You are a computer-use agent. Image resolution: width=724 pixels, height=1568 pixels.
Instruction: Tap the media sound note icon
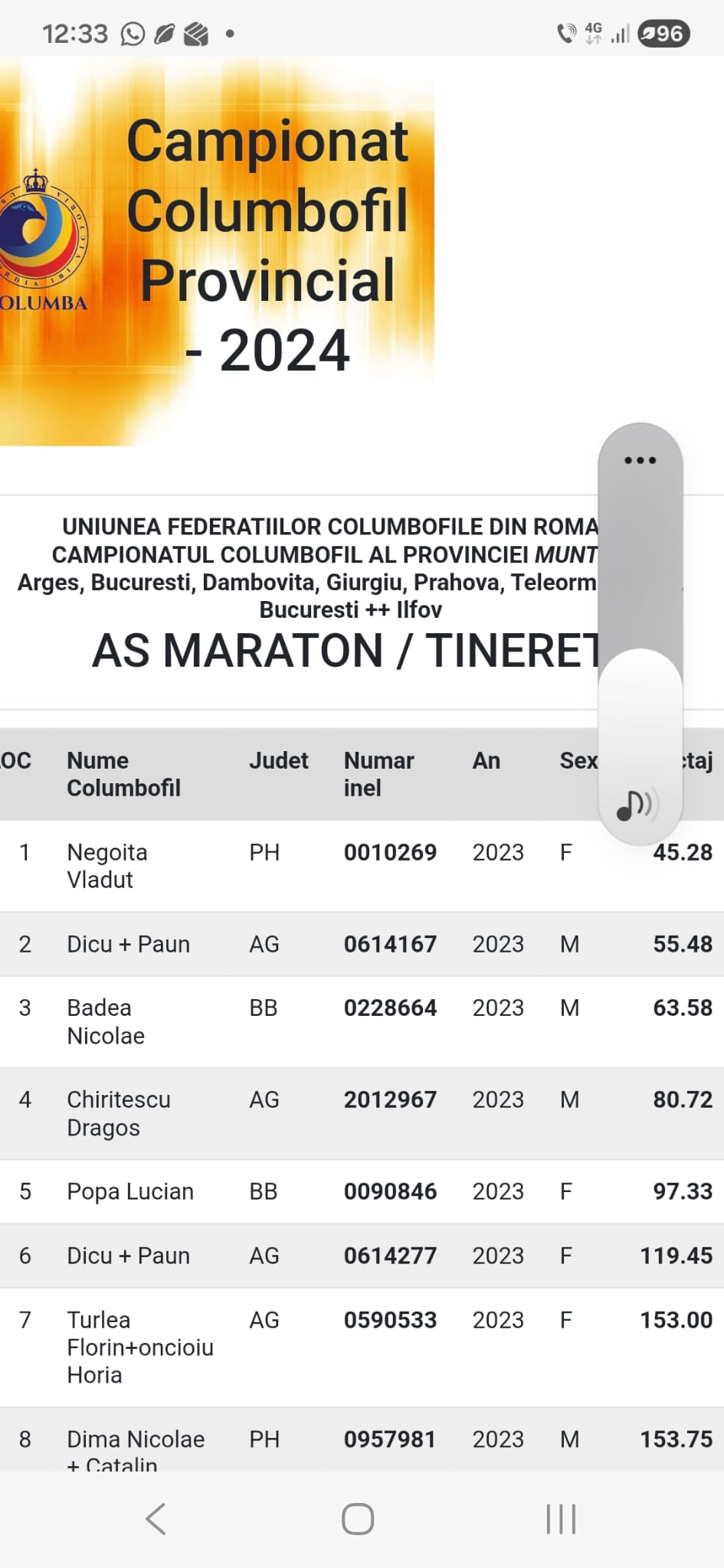[x=638, y=804]
